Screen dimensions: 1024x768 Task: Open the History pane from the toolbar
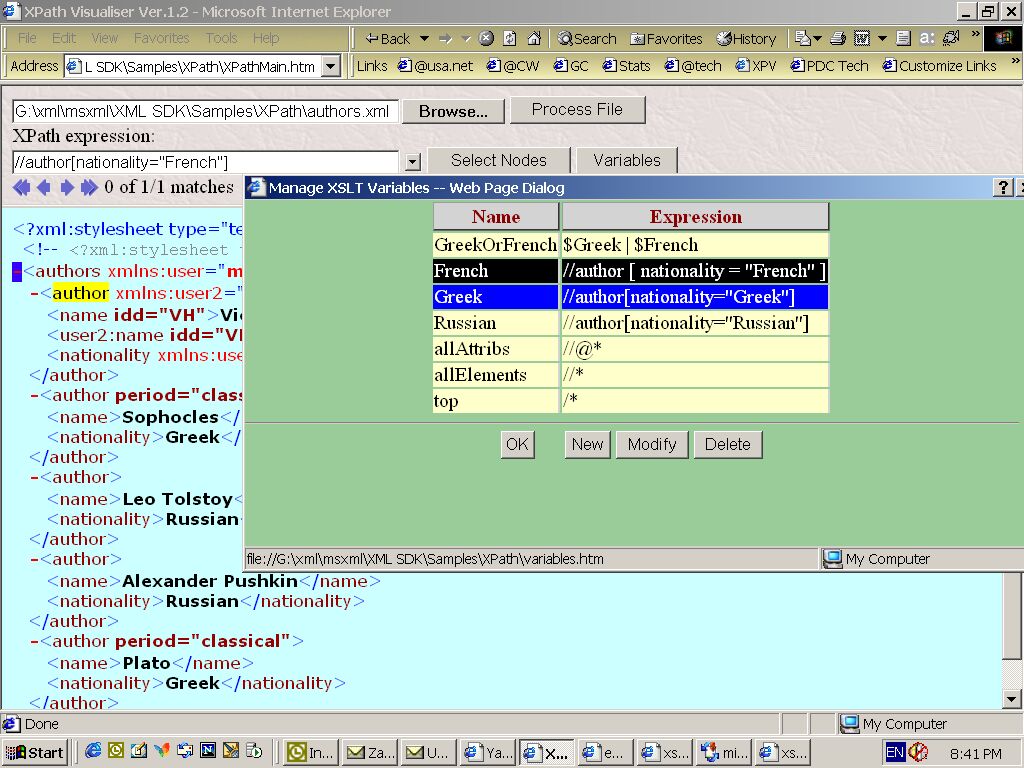(746, 39)
